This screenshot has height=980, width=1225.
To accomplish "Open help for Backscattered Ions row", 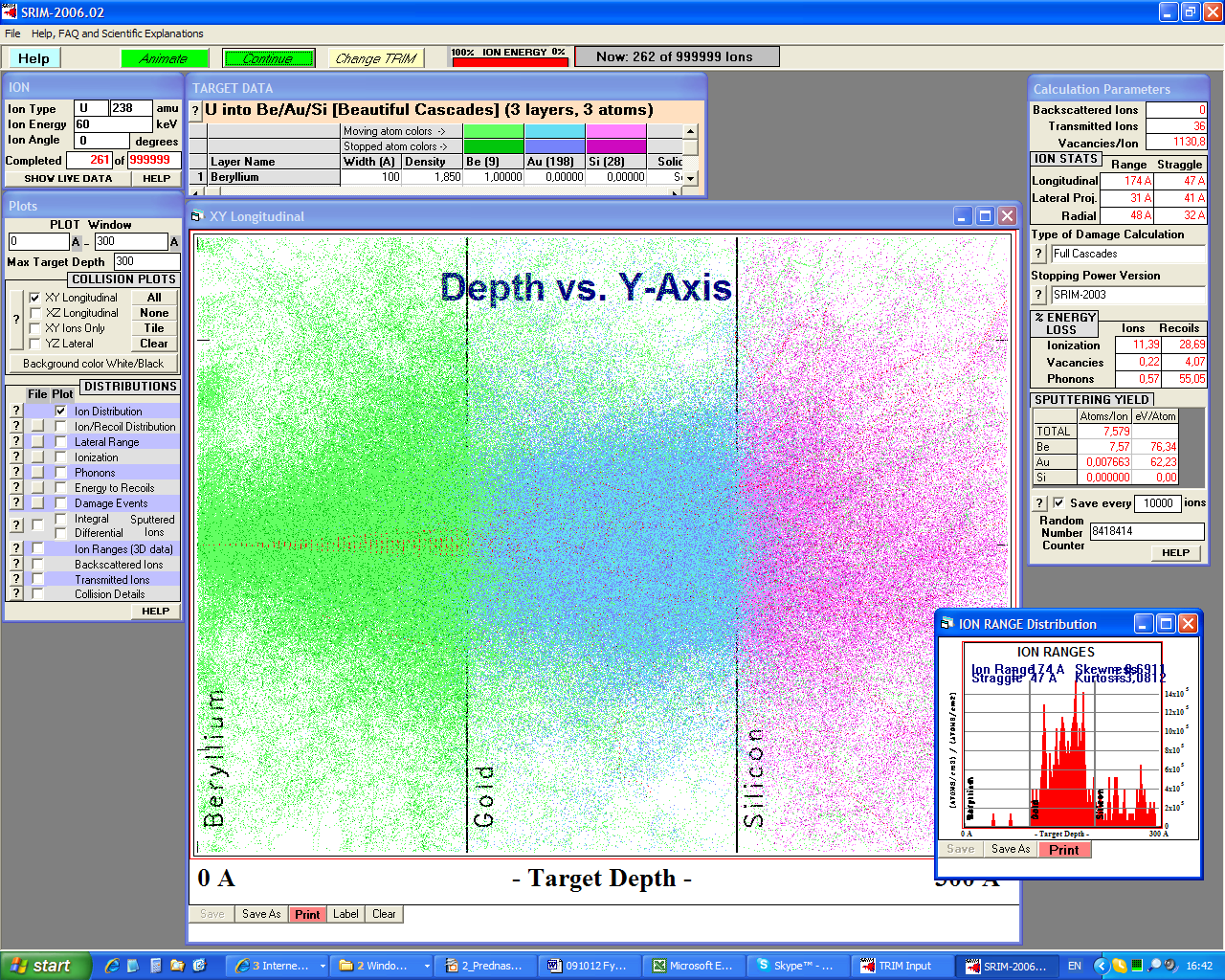I will [x=15, y=564].
